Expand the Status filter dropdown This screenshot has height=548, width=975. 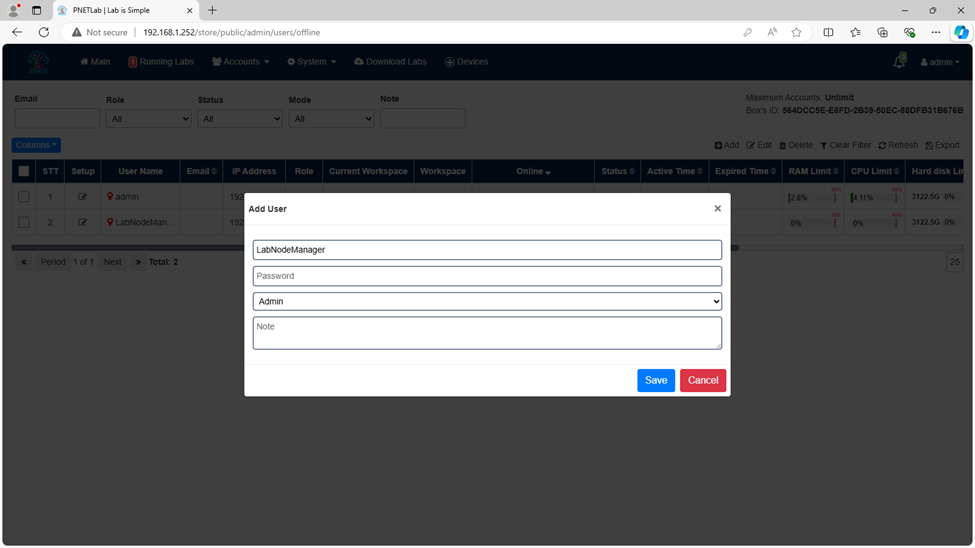pyautogui.click(x=239, y=119)
